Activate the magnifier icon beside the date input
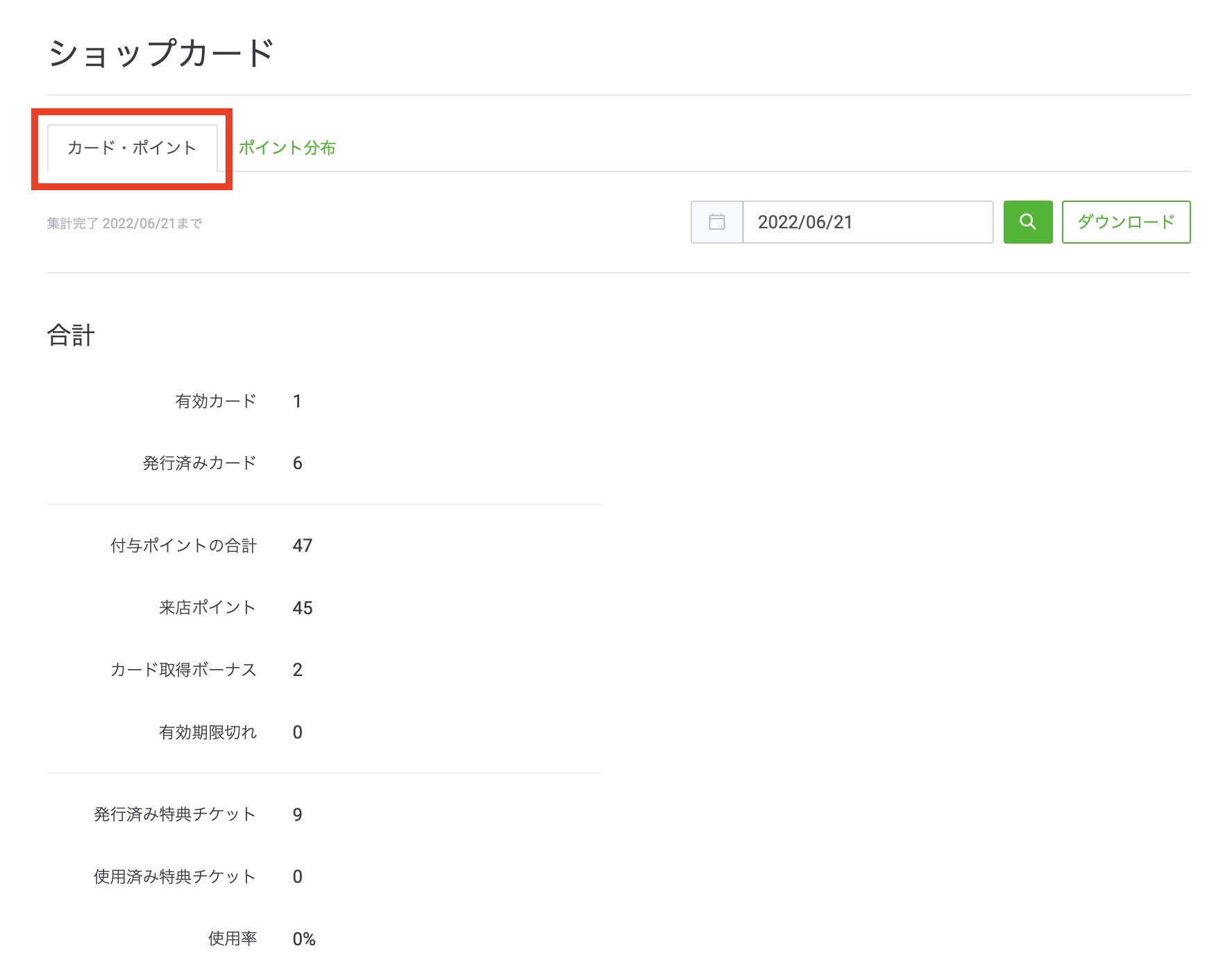 [x=1028, y=222]
